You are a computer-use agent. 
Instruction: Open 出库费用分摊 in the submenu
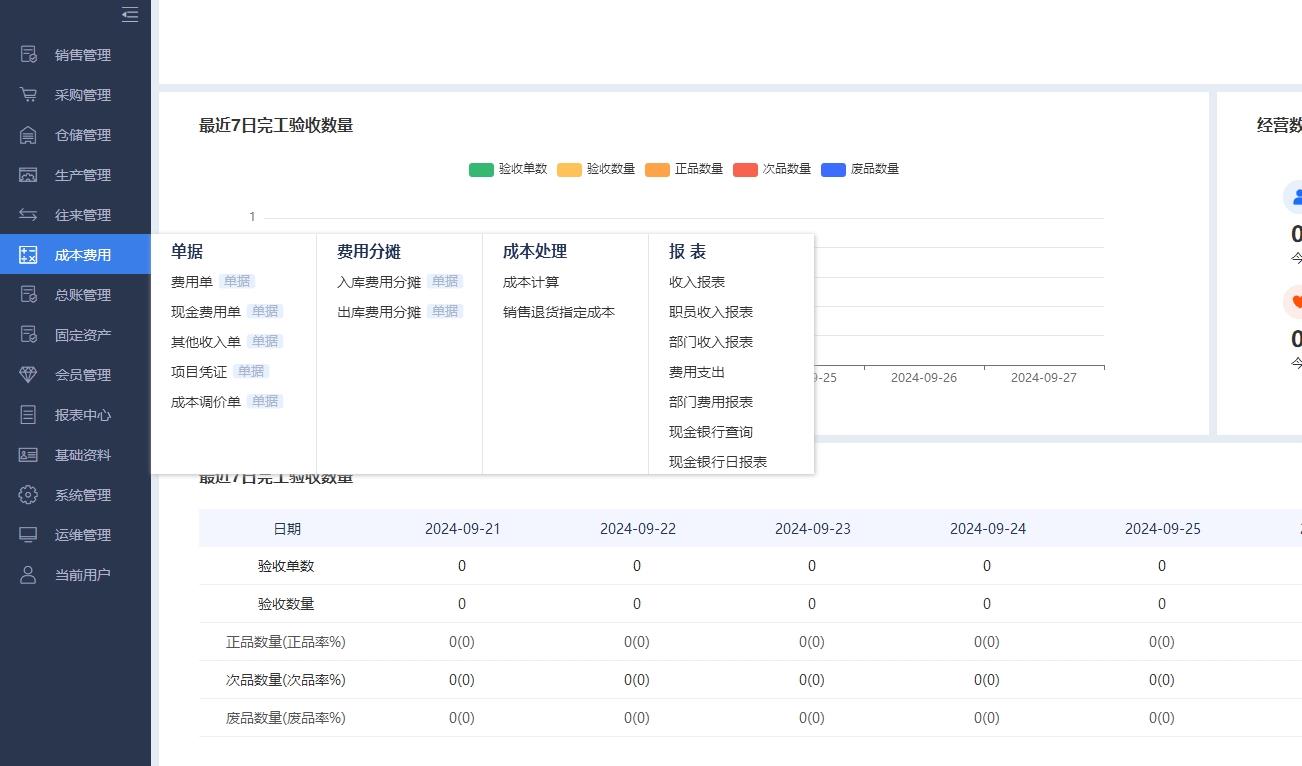(379, 312)
